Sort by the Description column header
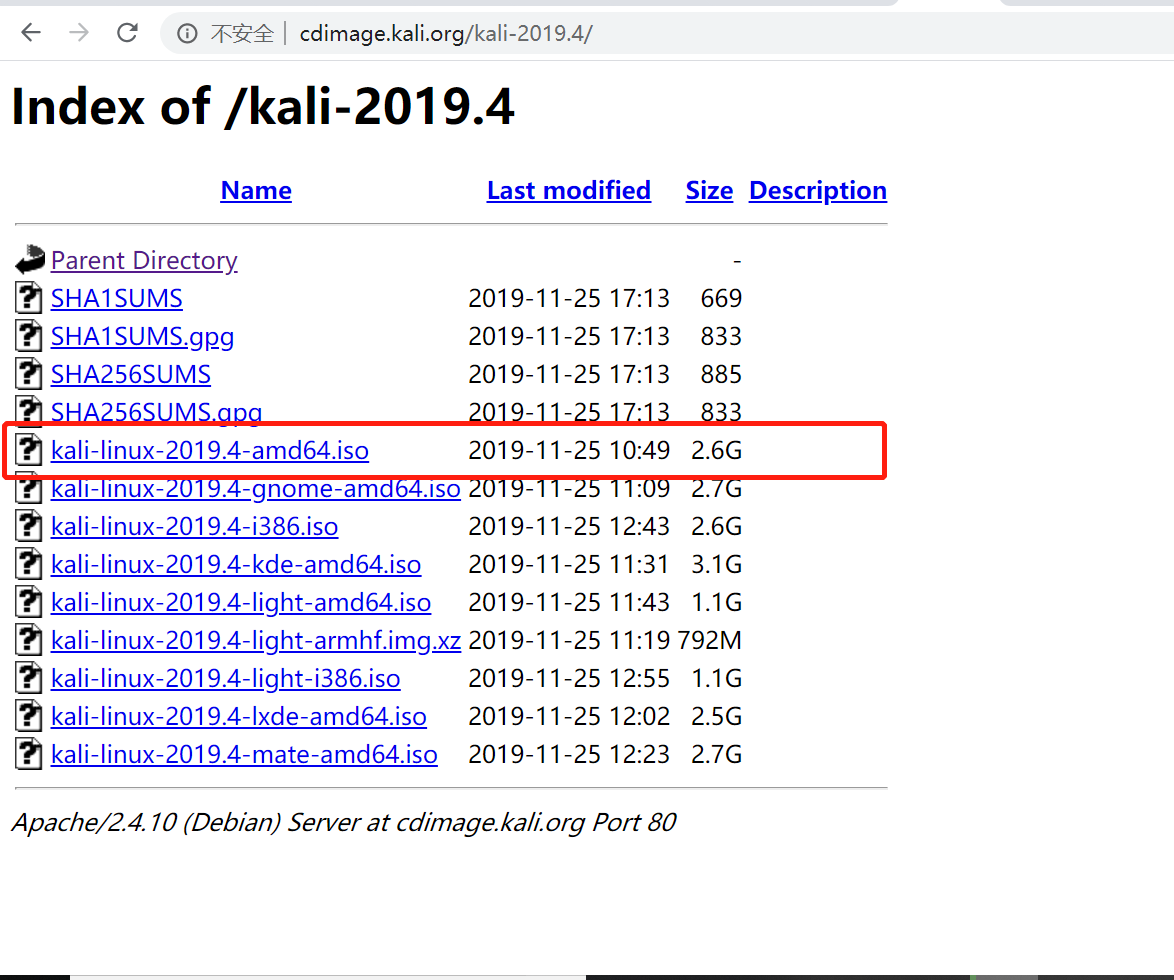 pos(818,190)
